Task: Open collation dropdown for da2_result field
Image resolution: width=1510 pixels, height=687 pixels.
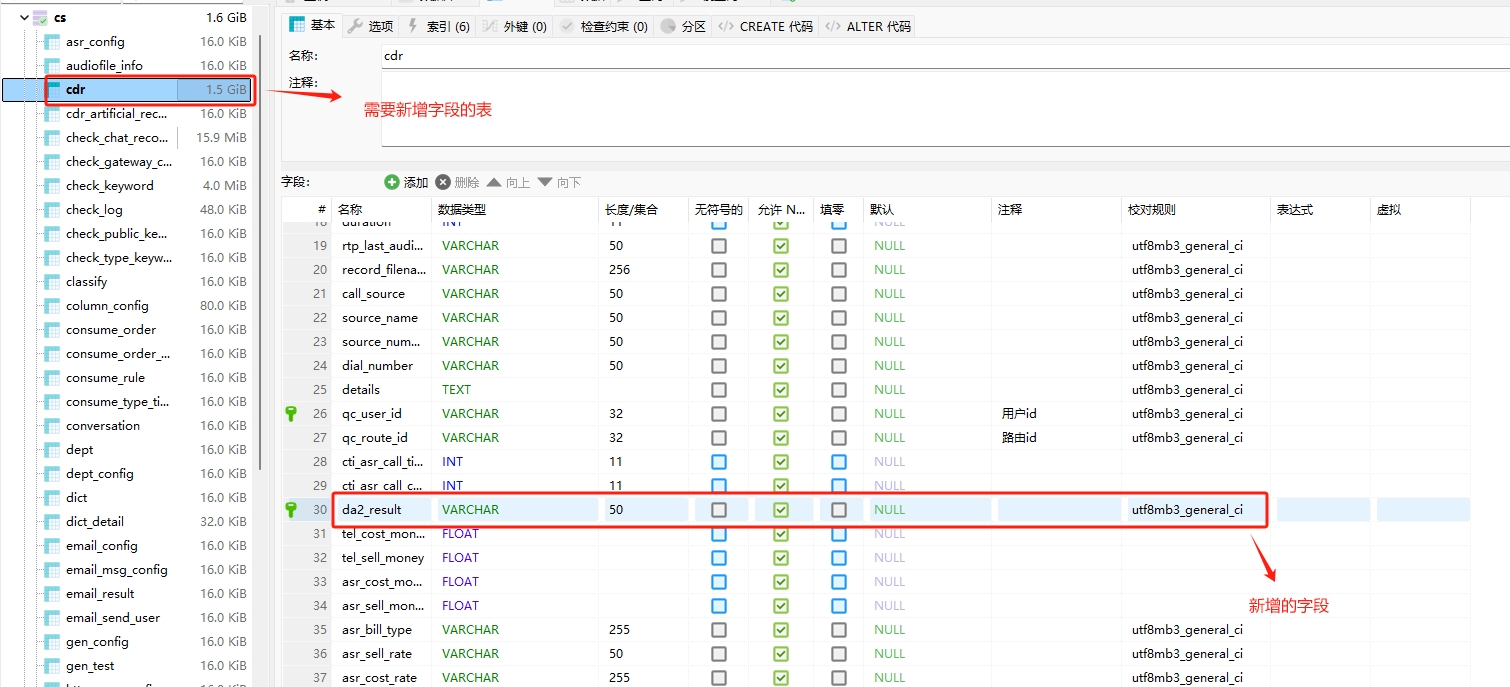Action: (x=1195, y=510)
